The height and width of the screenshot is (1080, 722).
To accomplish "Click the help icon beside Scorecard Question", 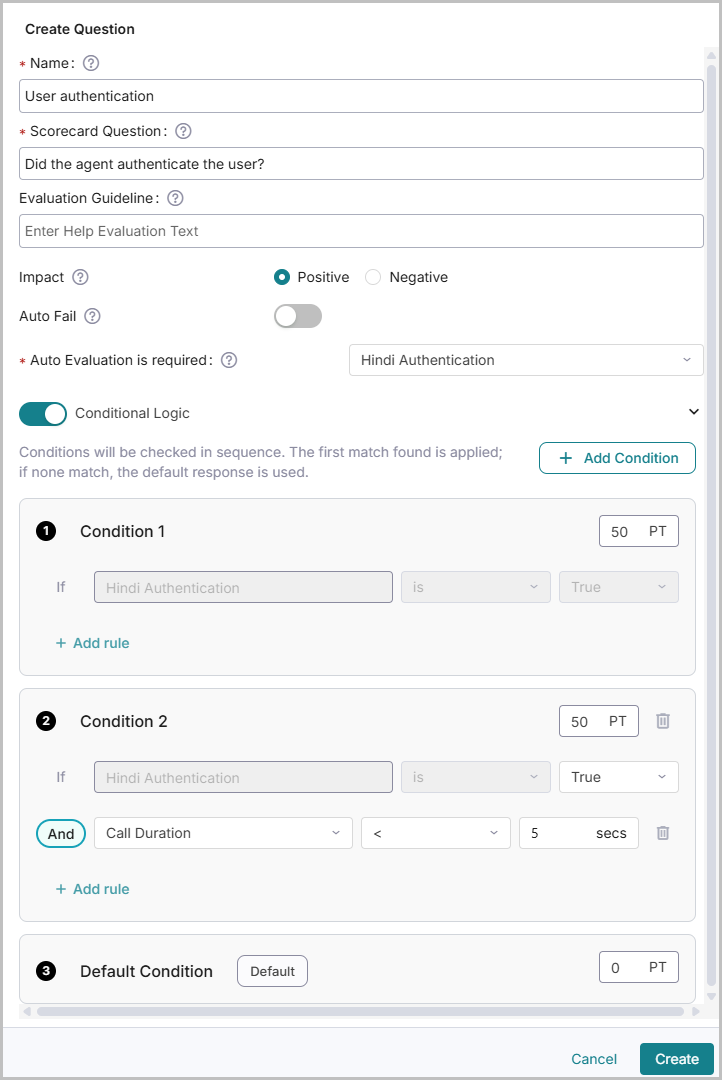I will [x=183, y=131].
